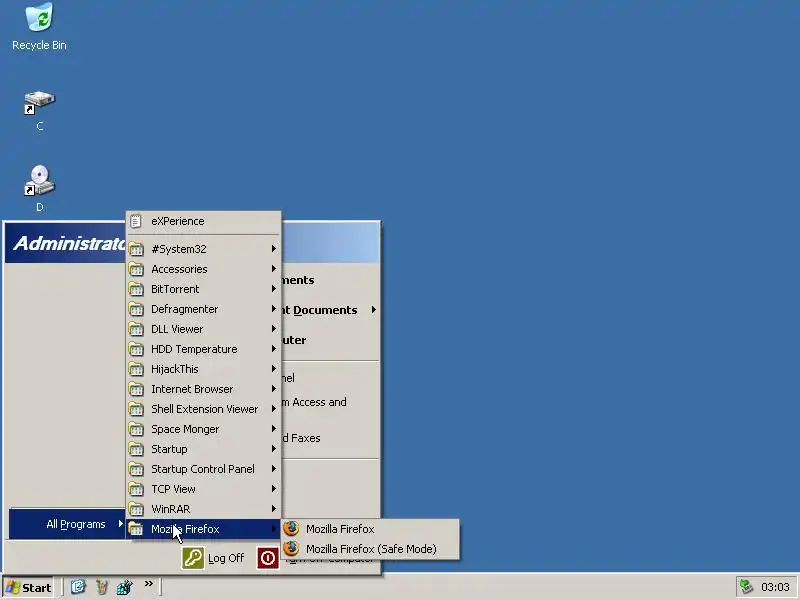Open the Recycle Bin desktop icon
Screen dimensions: 800x600
39,27
